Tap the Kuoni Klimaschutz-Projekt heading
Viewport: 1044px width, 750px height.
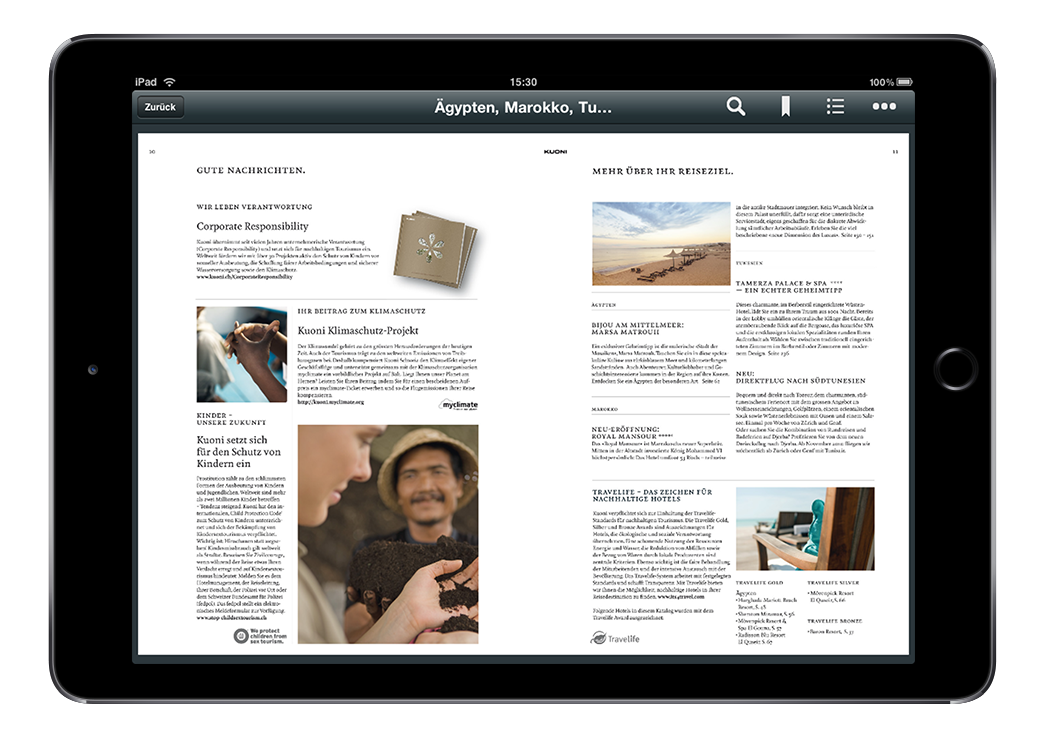(357, 330)
